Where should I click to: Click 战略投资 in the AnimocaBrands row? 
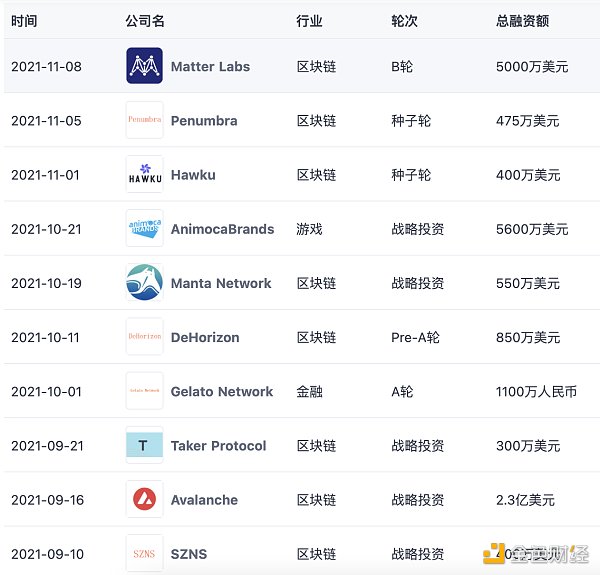click(417, 229)
